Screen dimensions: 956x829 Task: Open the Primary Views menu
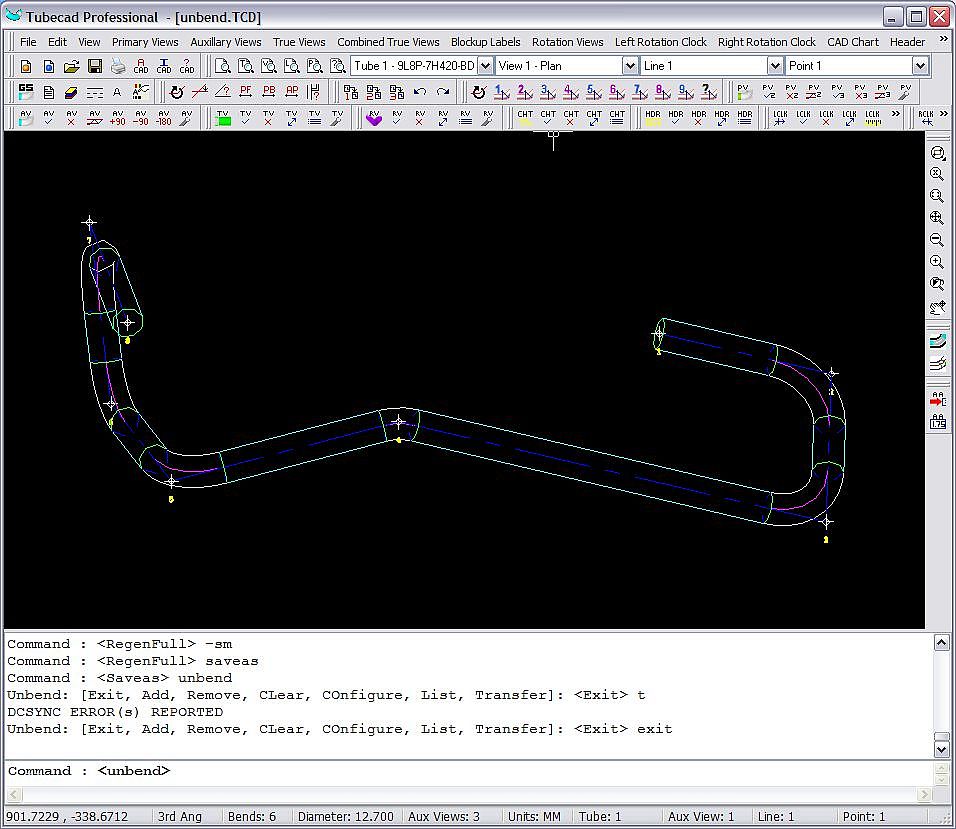click(x=145, y=42)
